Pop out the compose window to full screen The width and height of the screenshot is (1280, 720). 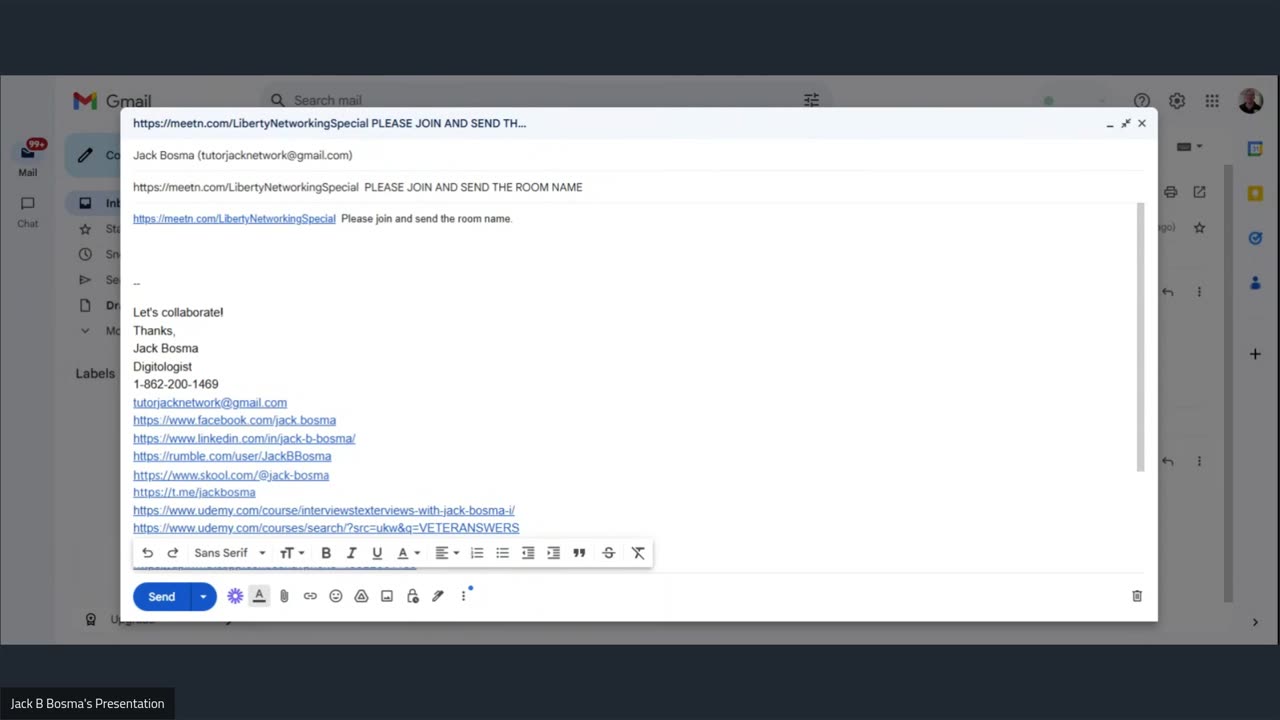[x=1126, y=123]
